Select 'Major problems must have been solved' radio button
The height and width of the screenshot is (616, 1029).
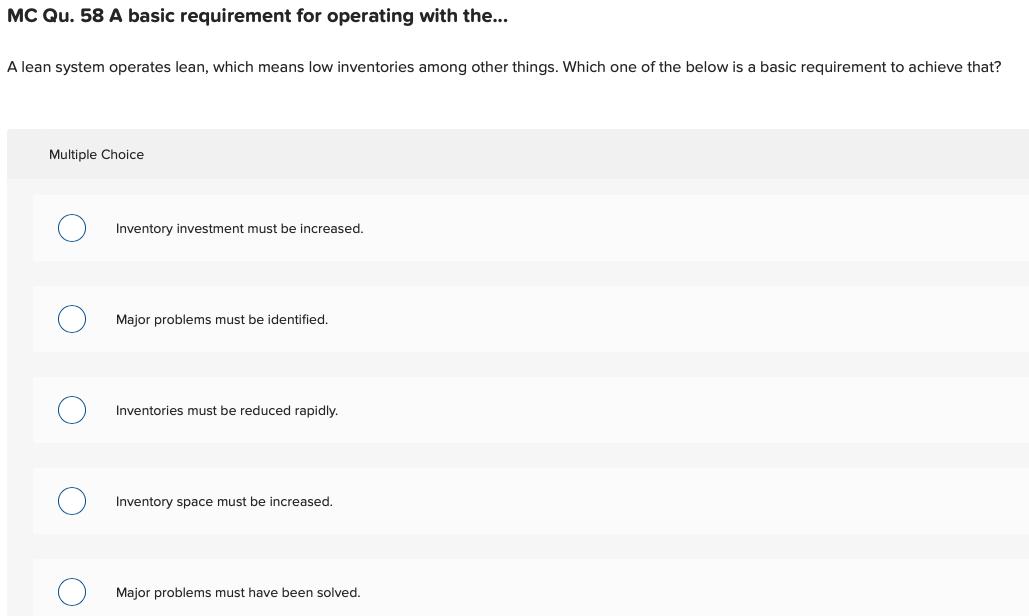(x=71, y=592)
